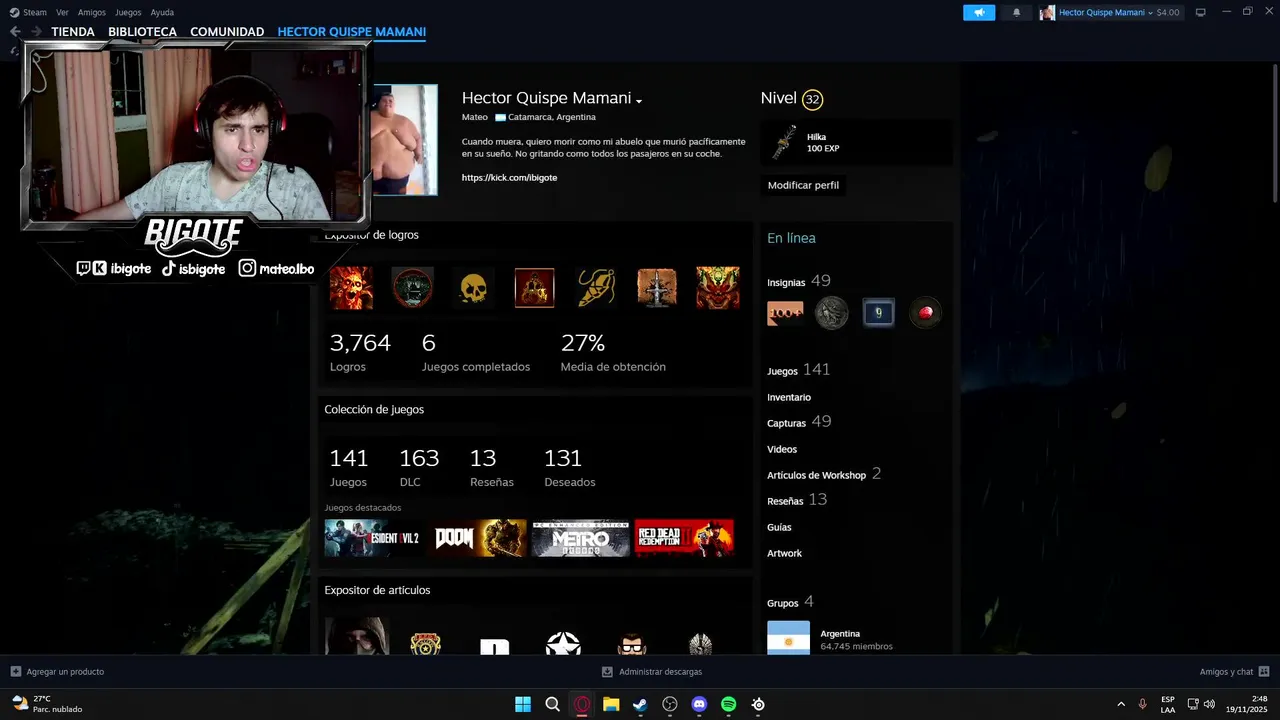1280x720 pixels.
Task: Open the notifications bell
Action: [1017, 12]
